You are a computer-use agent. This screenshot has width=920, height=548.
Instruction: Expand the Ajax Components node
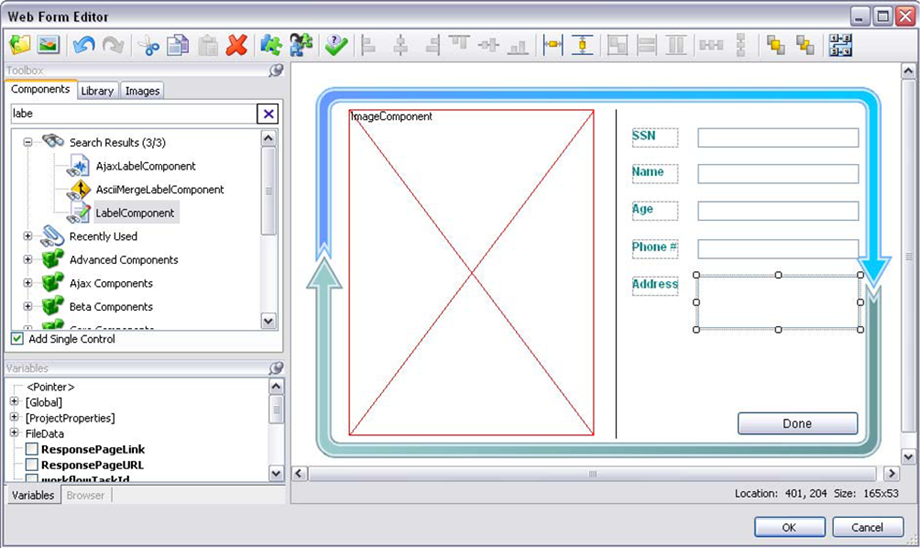[28, 283]
